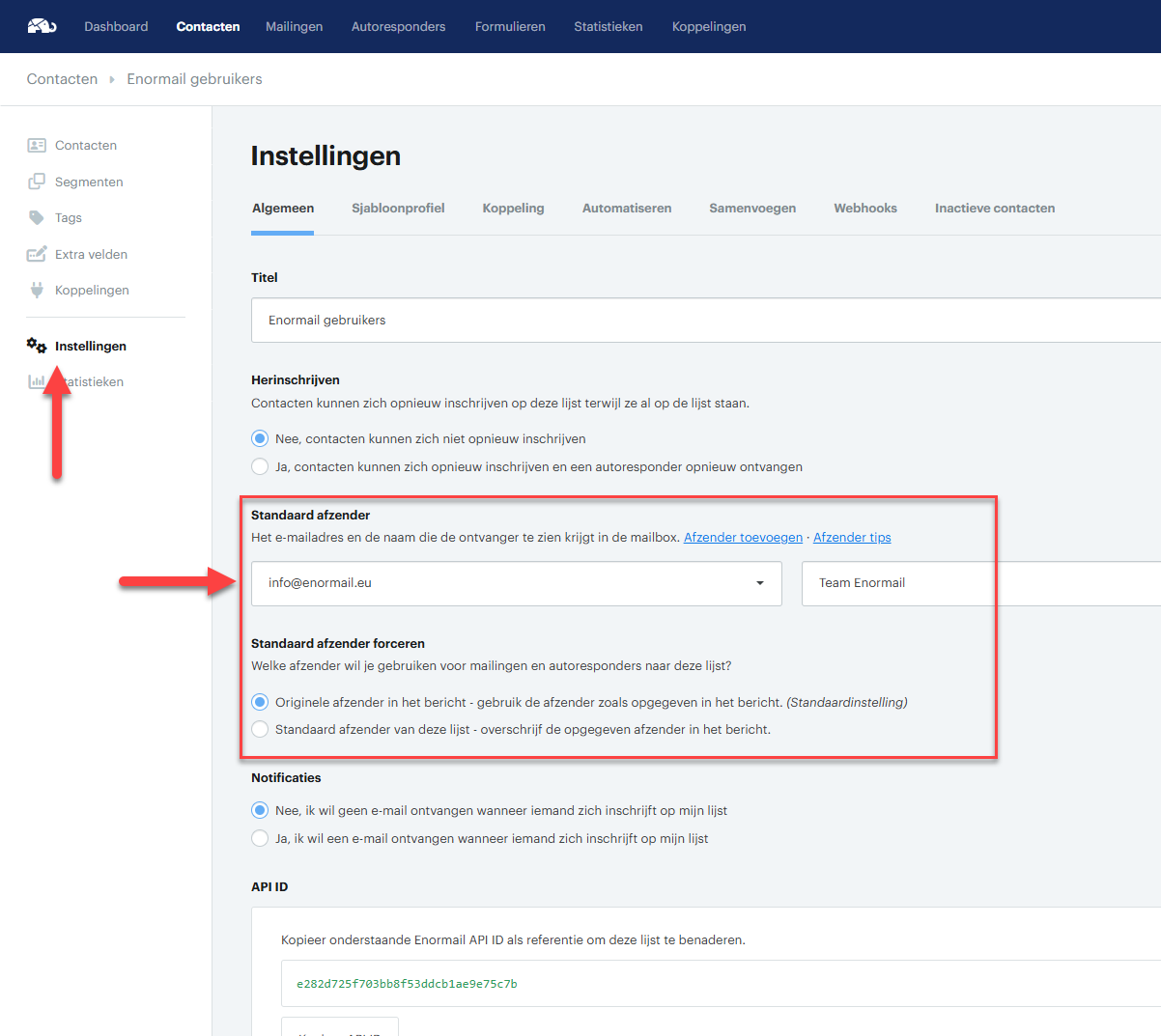Open Tags in the sidebar

(69, 217)
